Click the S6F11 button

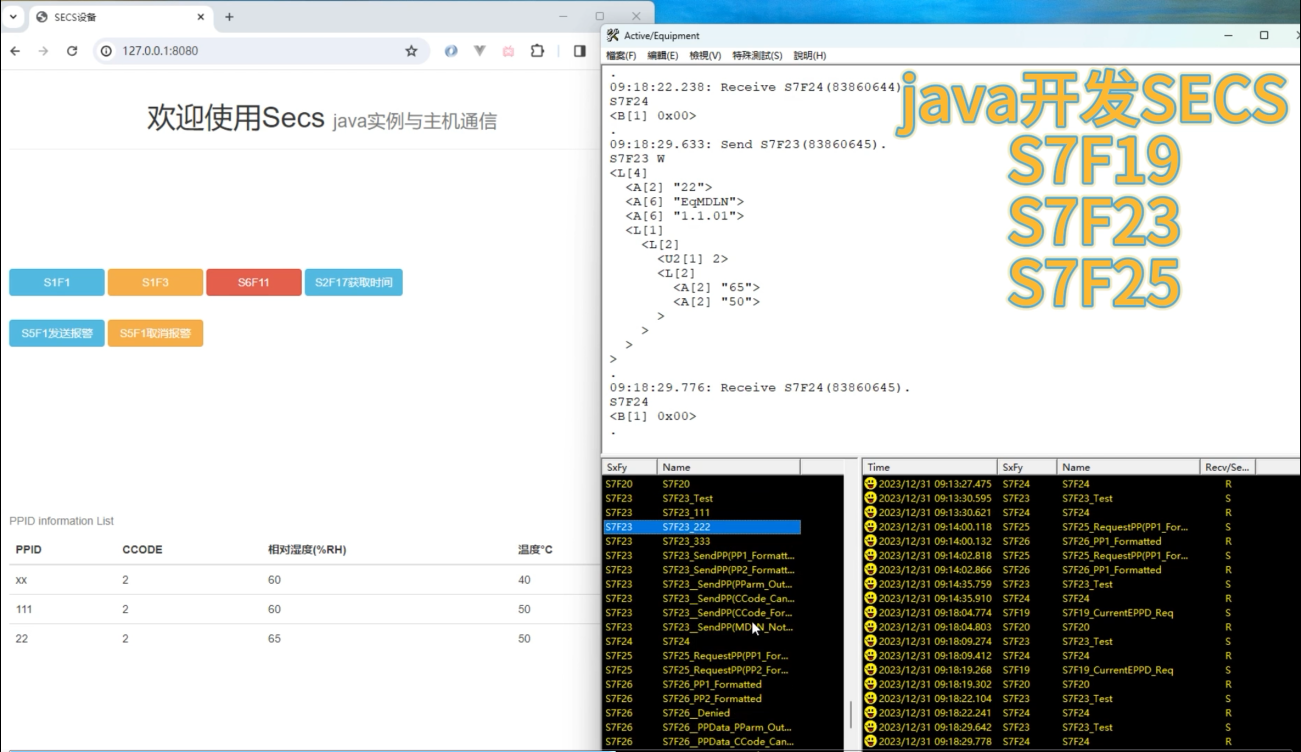coord(253,282)
